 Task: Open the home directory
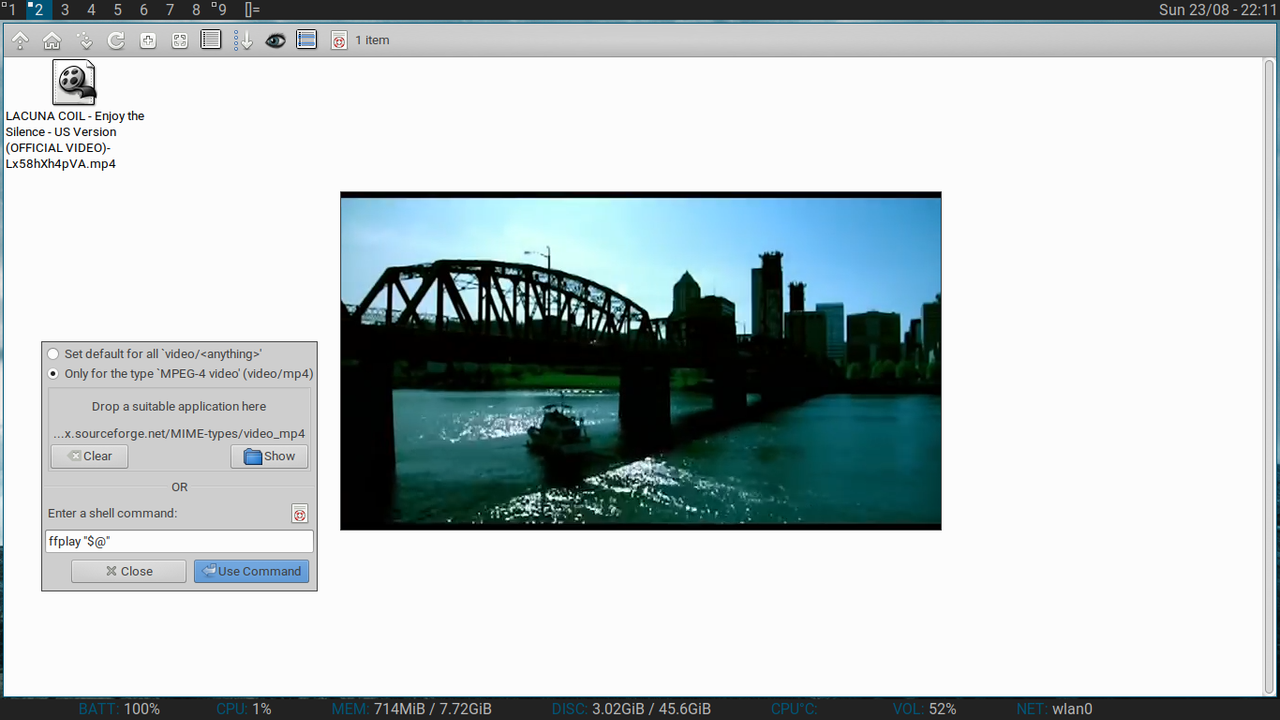click(x=52, y=40)
